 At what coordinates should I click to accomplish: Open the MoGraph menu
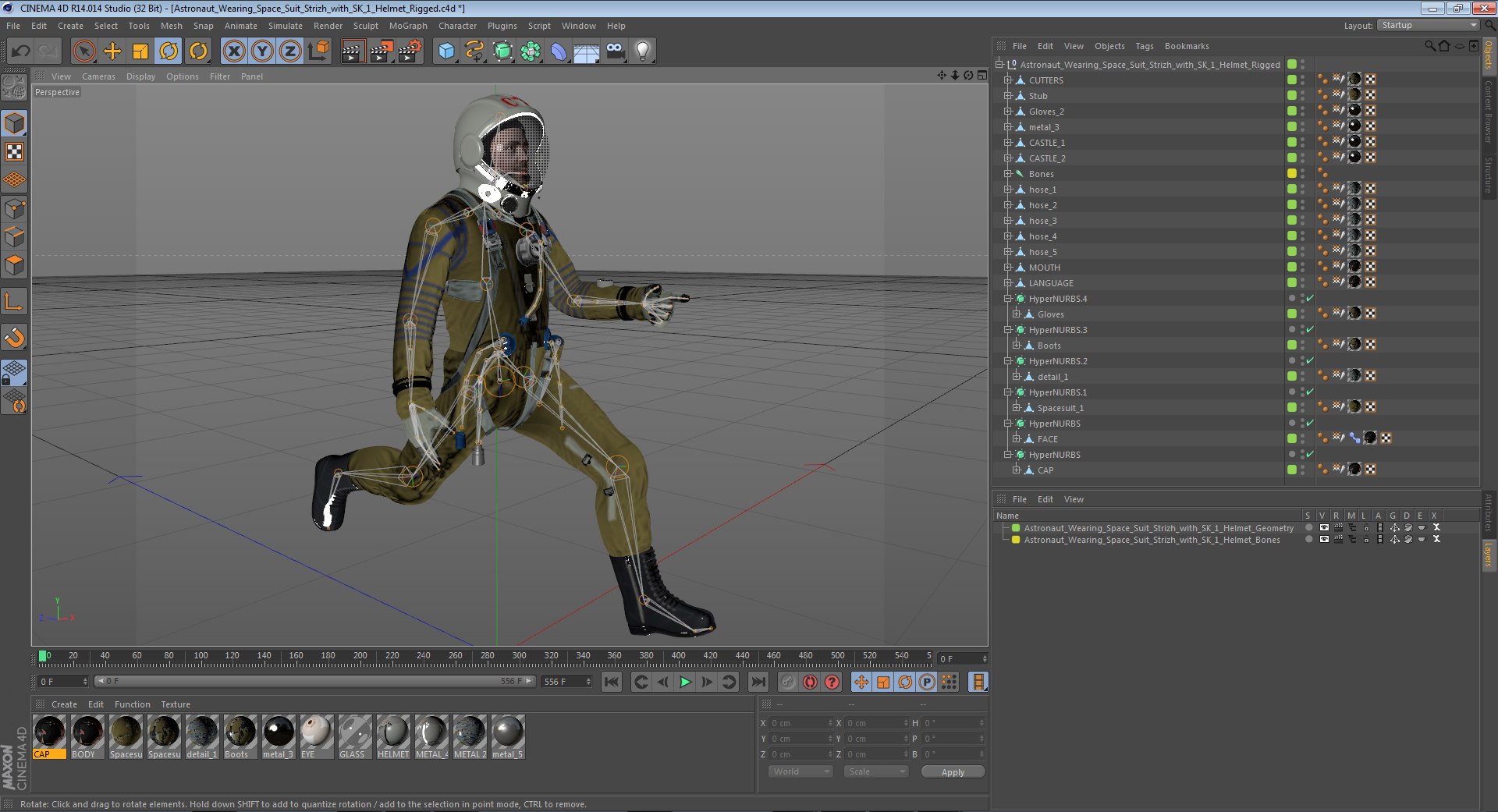408,26
